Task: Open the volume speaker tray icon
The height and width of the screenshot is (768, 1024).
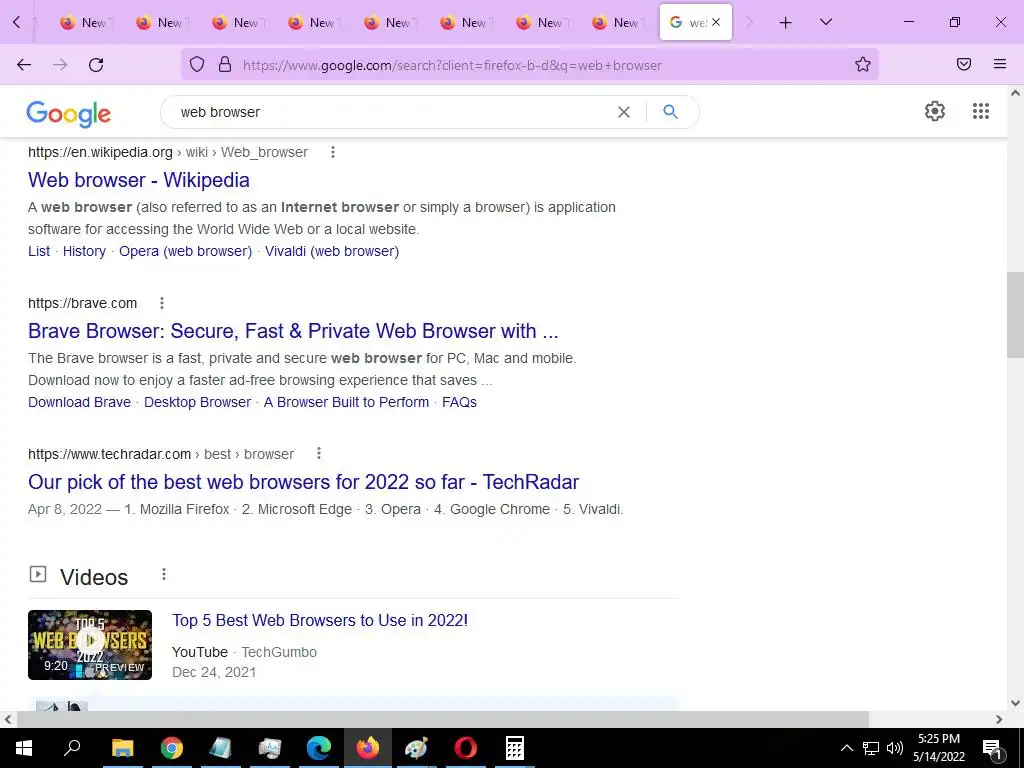Action: click(895, 748)
